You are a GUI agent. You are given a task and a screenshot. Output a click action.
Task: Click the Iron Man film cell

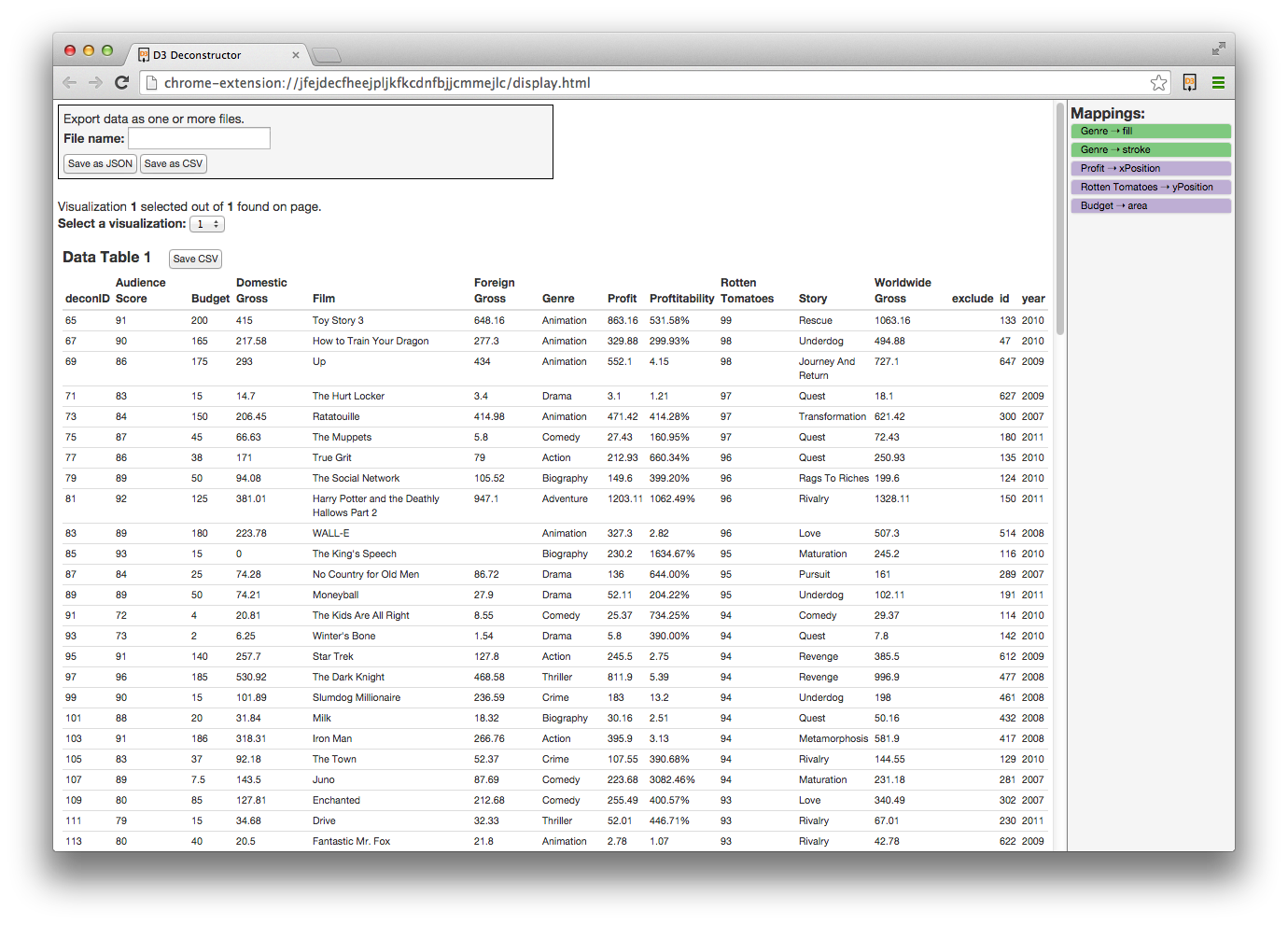pyautogui.click(x=332, y=738)
